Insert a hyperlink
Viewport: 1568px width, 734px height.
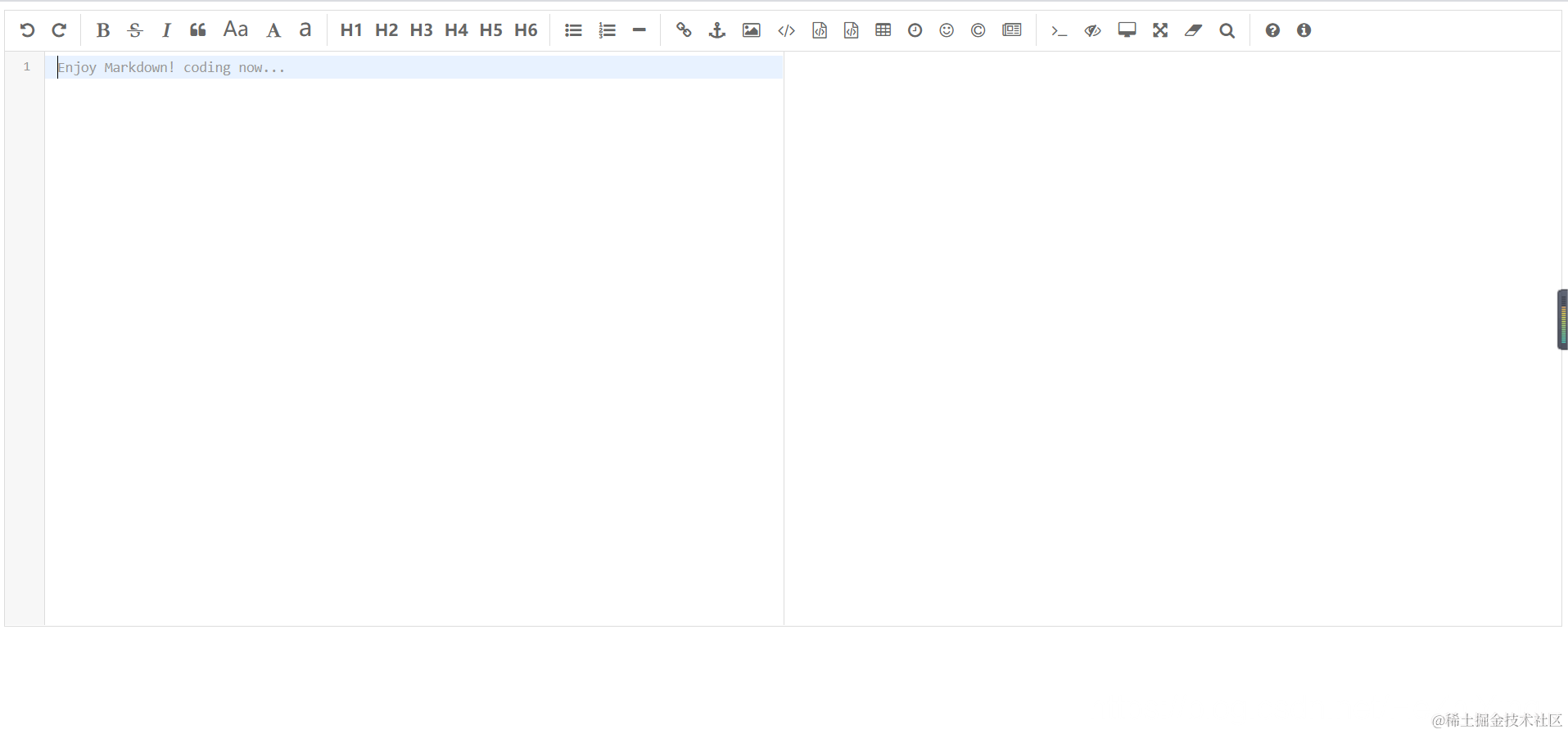point(684,30)
